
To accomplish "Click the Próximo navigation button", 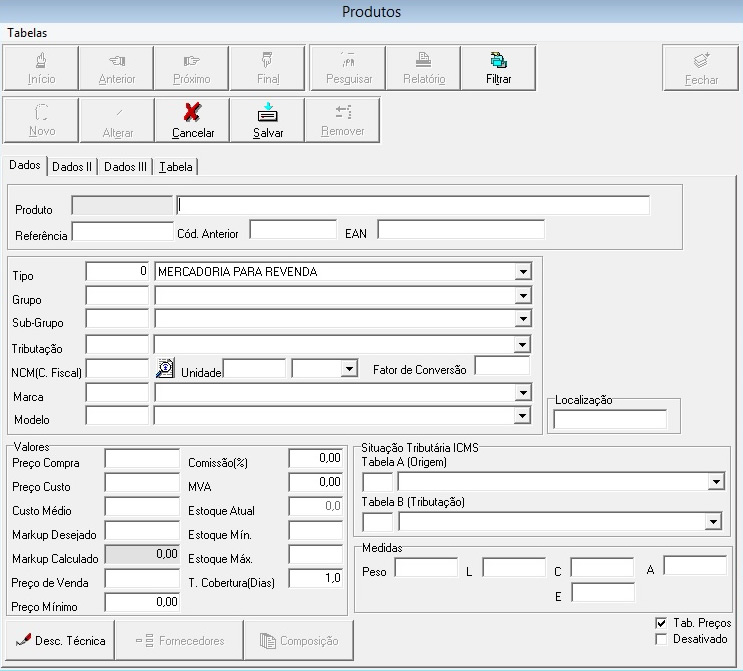I will pos(191,68).
